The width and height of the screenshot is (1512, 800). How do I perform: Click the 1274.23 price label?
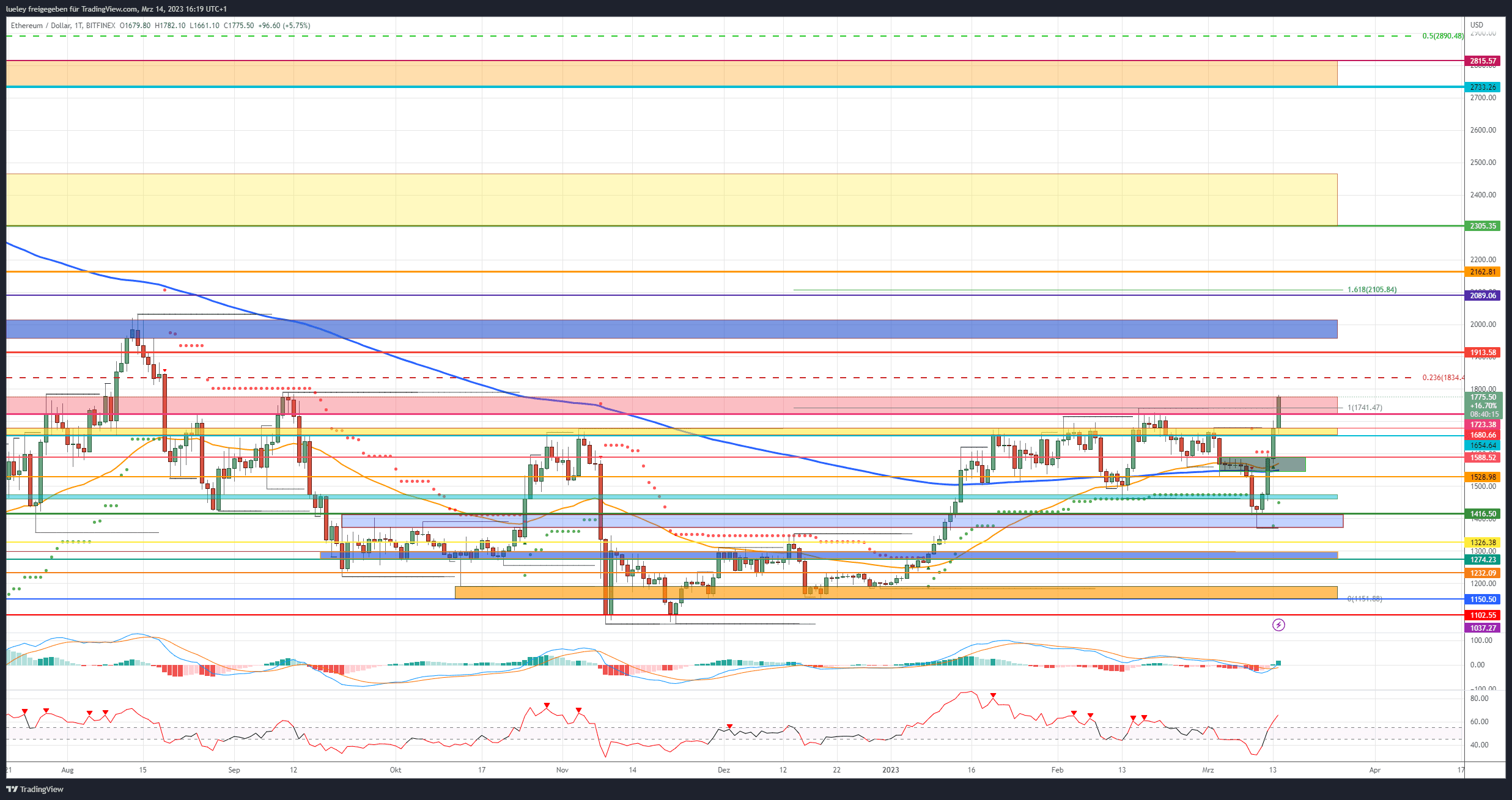click(x=1483, y=560)
